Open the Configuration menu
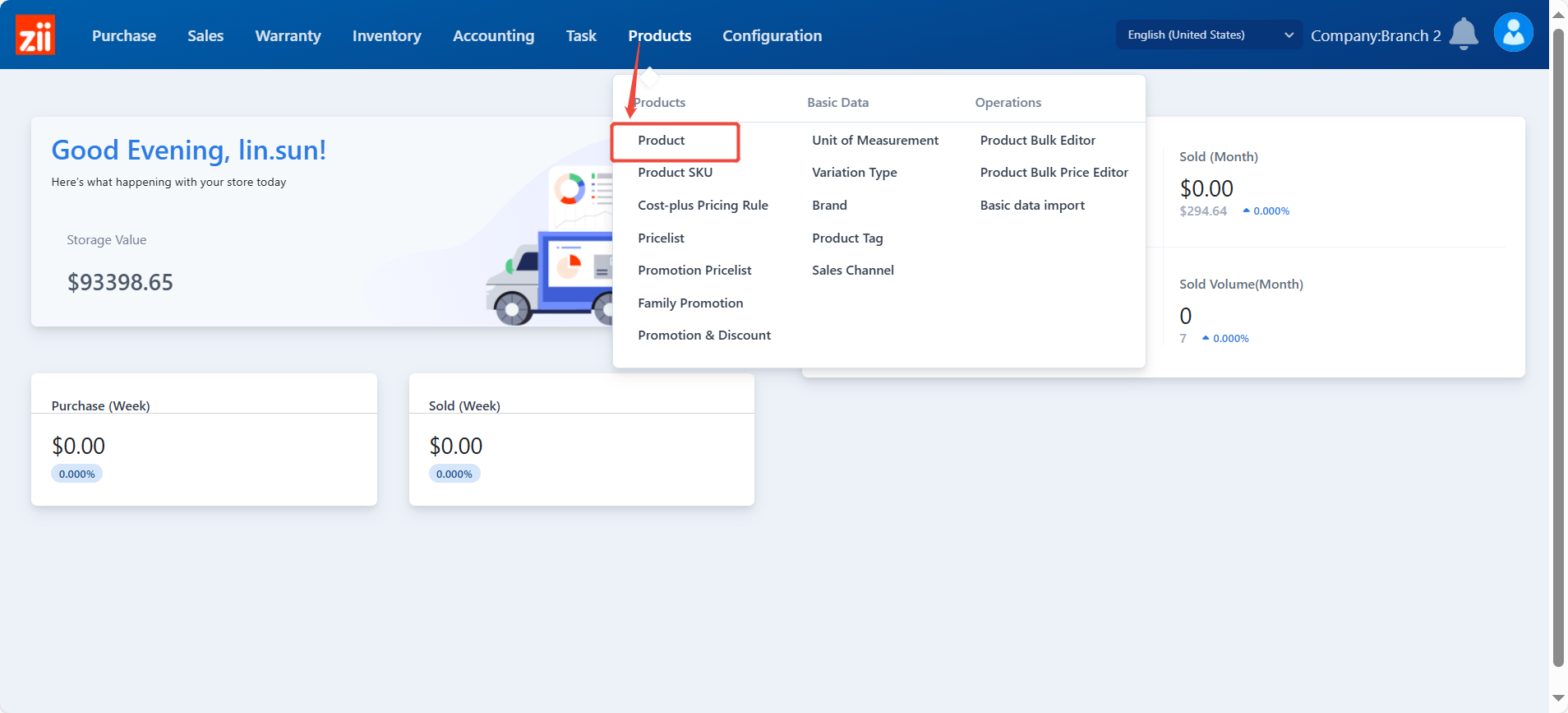This screenshot has height=713, width=1568. (772, 35)
